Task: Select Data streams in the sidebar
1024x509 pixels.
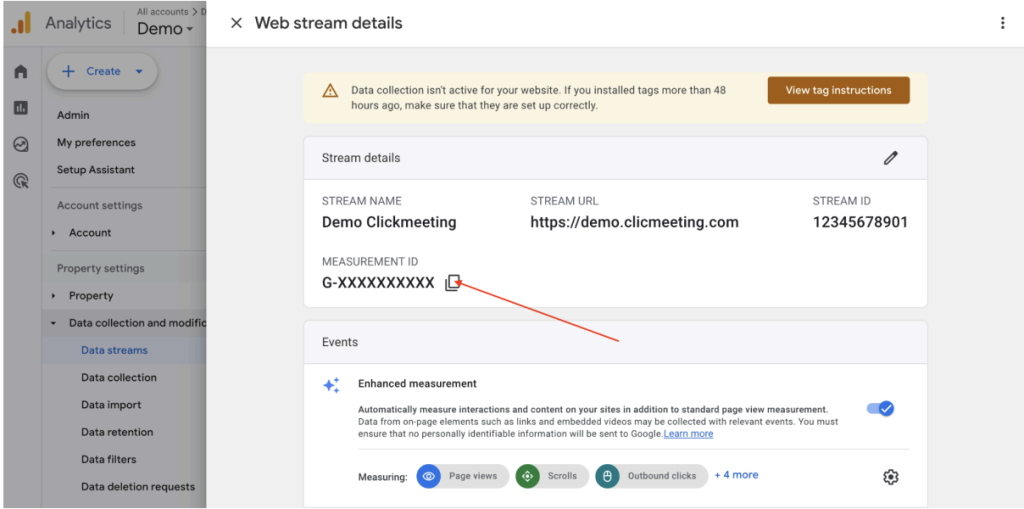Action: 114,350
